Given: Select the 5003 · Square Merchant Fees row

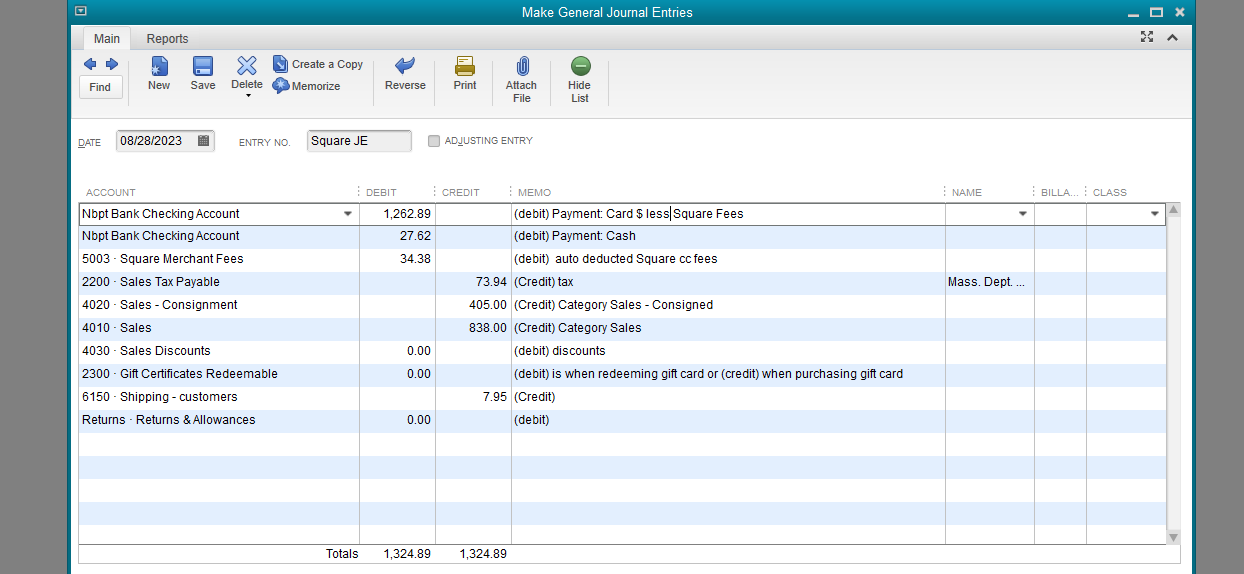Looking at the screenshot, I should coord(622,259).
